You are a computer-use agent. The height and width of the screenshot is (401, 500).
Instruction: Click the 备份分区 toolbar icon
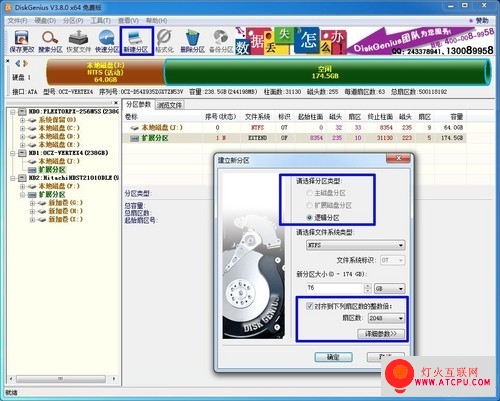(221, 41)
